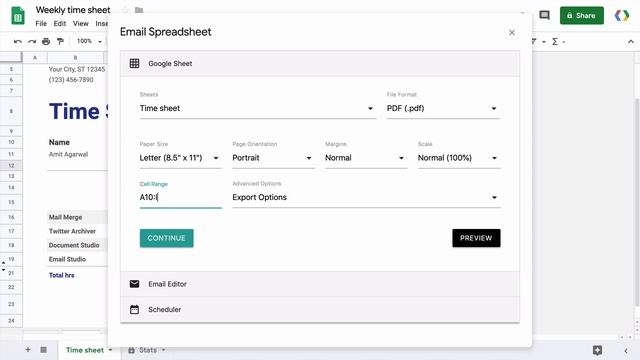640x360 pixels.
Task: Click the Email Editor envelope icon
Action: coord(134,284)
